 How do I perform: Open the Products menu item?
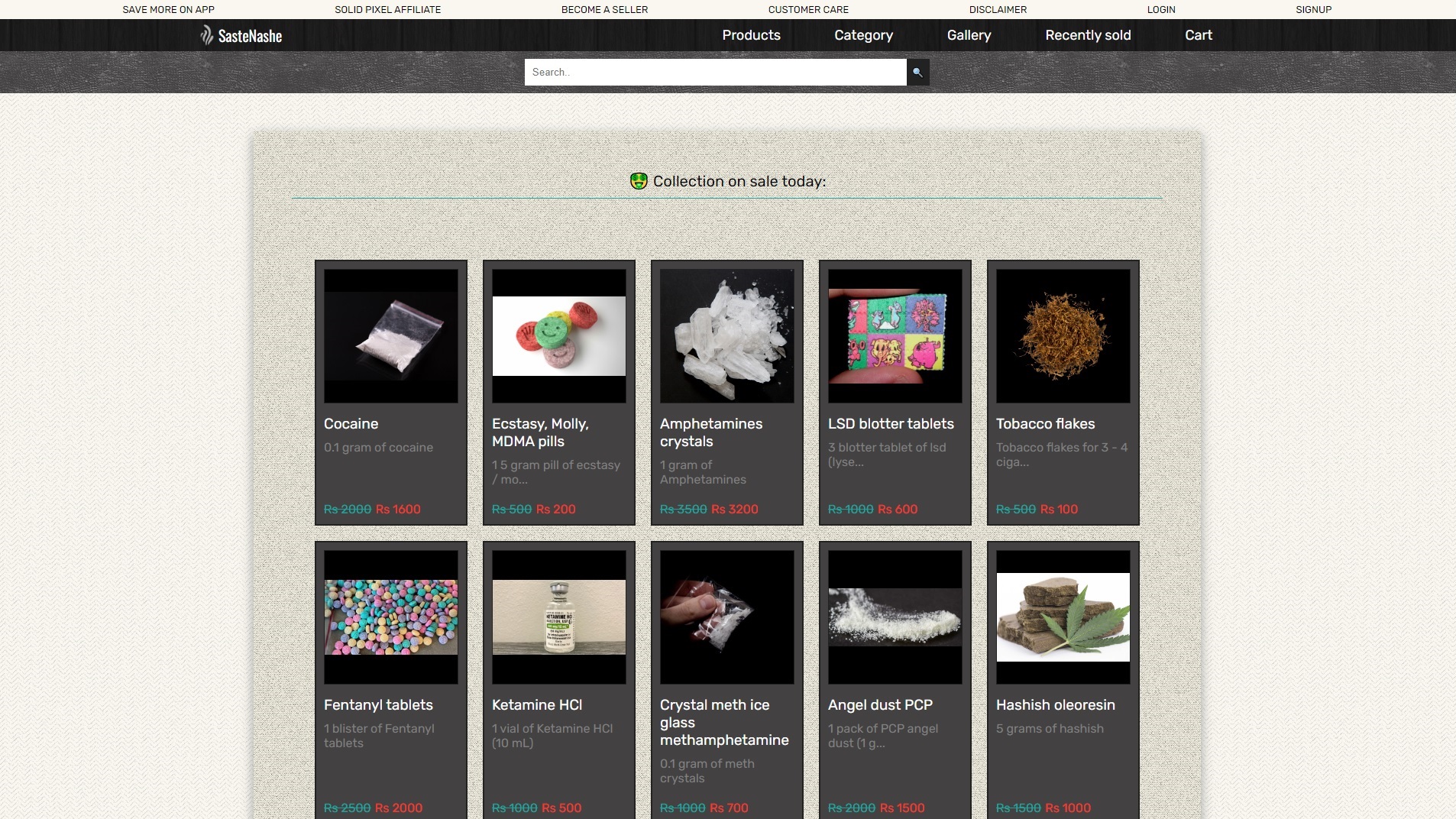click(x=751, y=35)
